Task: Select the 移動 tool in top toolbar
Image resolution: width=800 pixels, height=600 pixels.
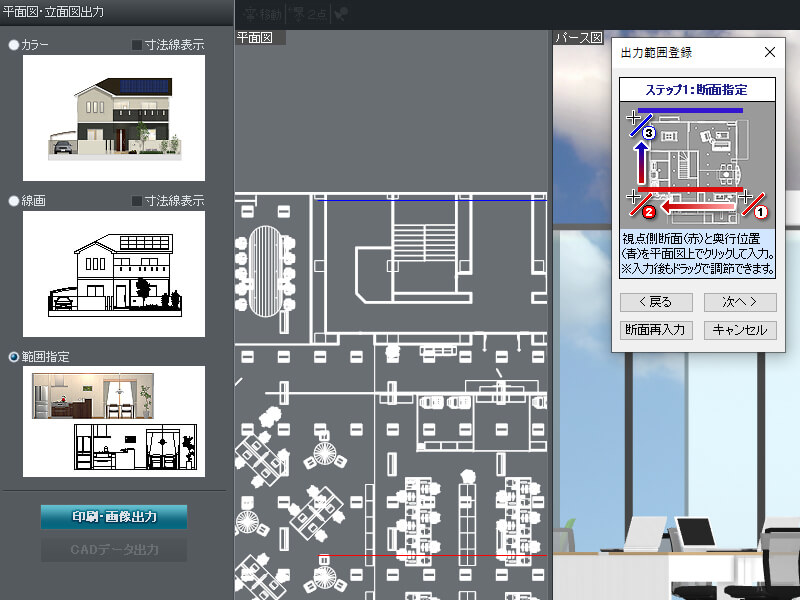Action: (263, 14)
